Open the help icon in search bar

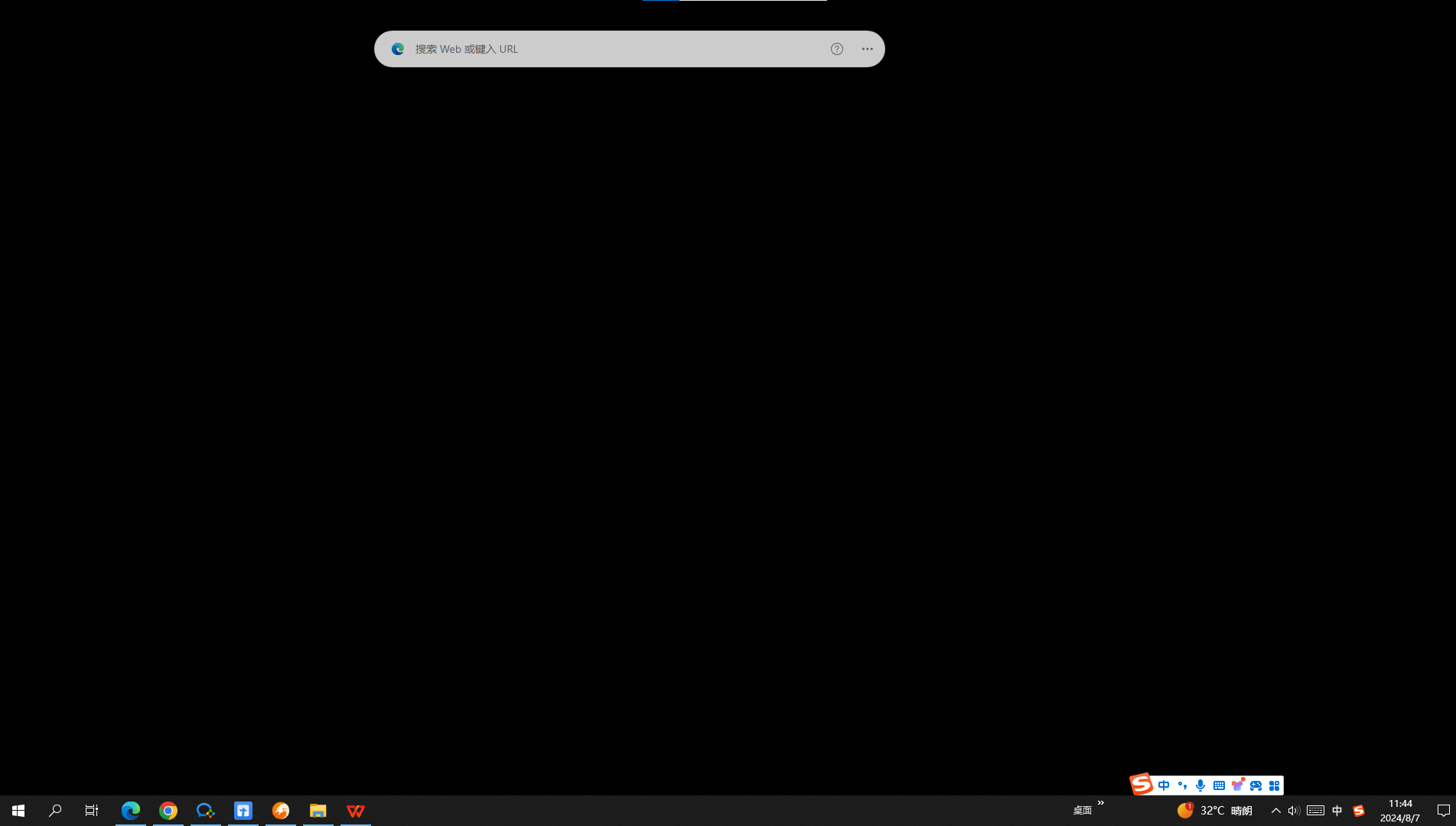click(x=836, y=49)
